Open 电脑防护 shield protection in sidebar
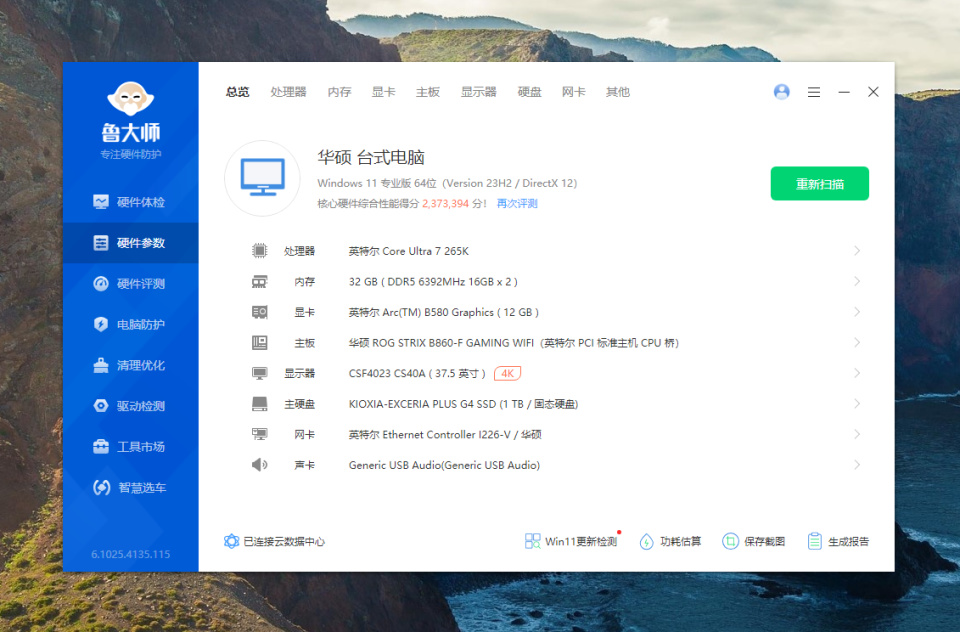Screen dimensions: 960x632 (x=130, y=325)
